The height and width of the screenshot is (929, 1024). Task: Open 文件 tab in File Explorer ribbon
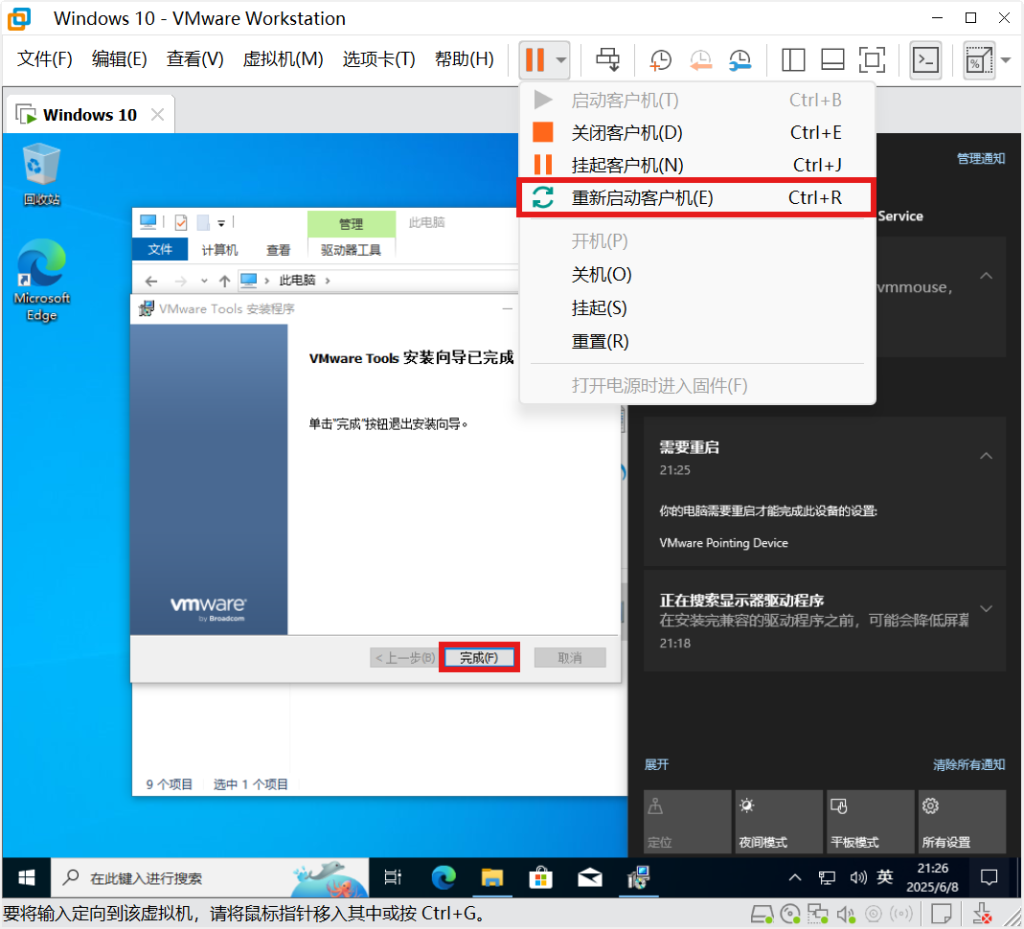160,249
